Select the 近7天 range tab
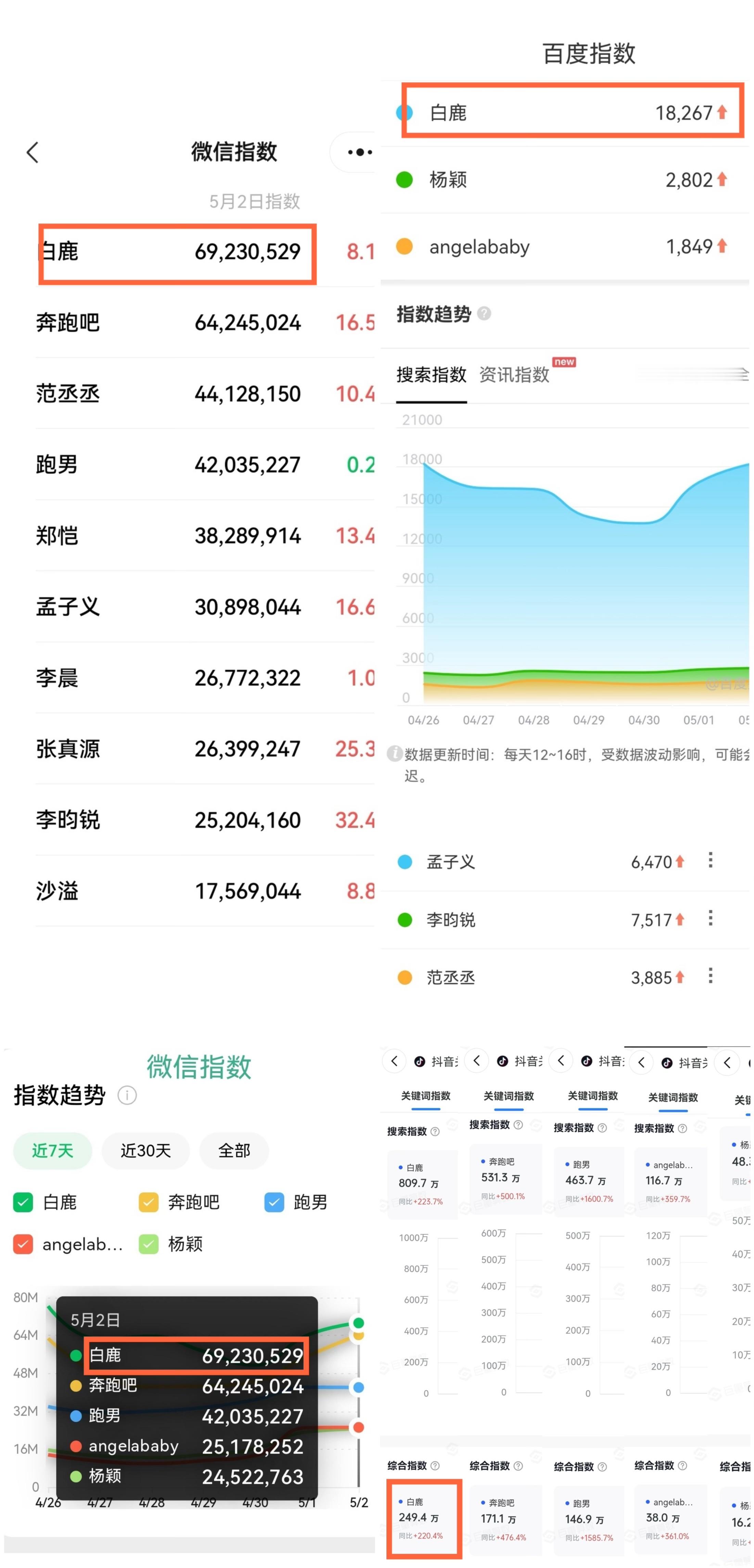Screen dimensions: 754x1568 click(53, 1150)
